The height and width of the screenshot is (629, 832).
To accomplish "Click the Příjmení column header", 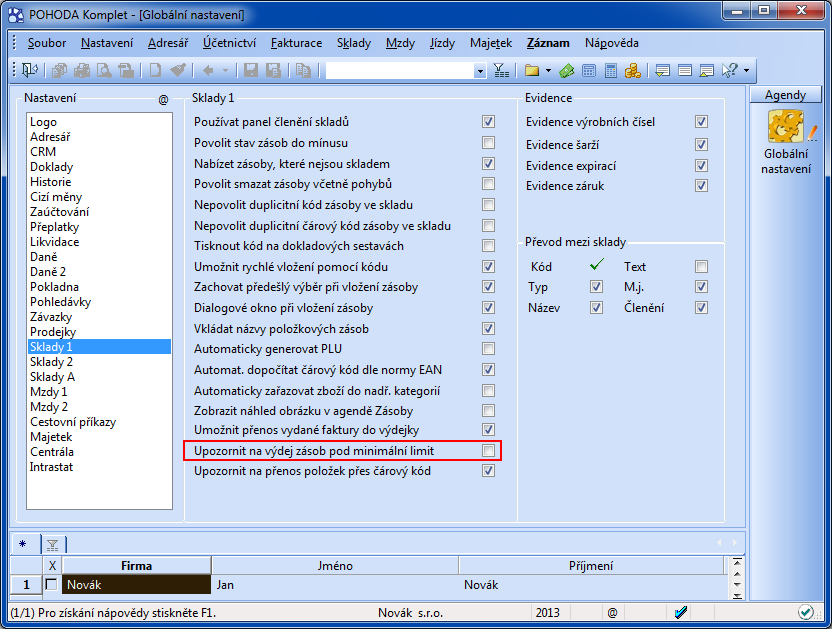I will (x=591, y=566).
